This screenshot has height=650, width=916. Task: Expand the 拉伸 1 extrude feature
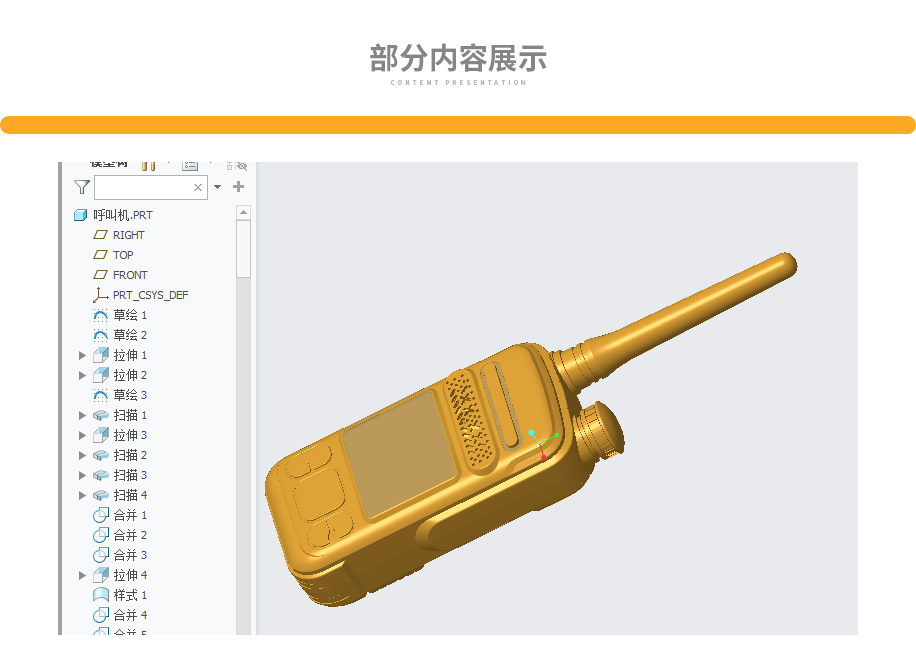[82, 355]
